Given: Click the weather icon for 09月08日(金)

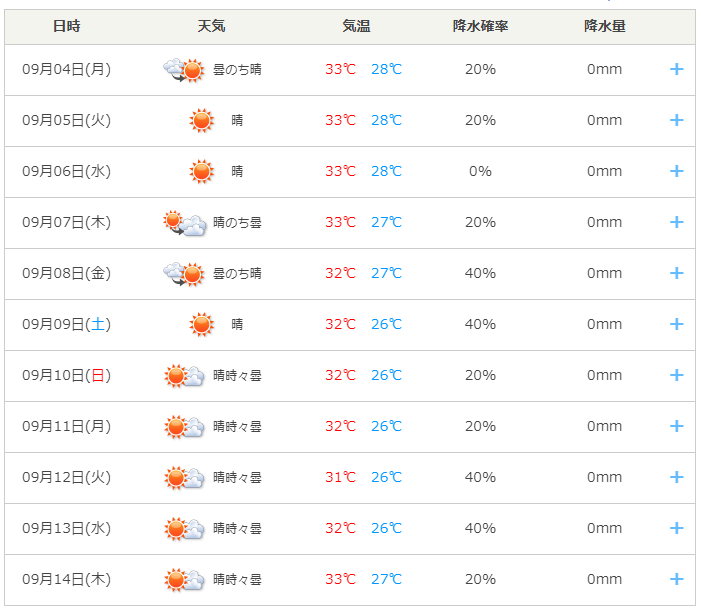Looking at the screenshot, I should (x=184, y=274).
